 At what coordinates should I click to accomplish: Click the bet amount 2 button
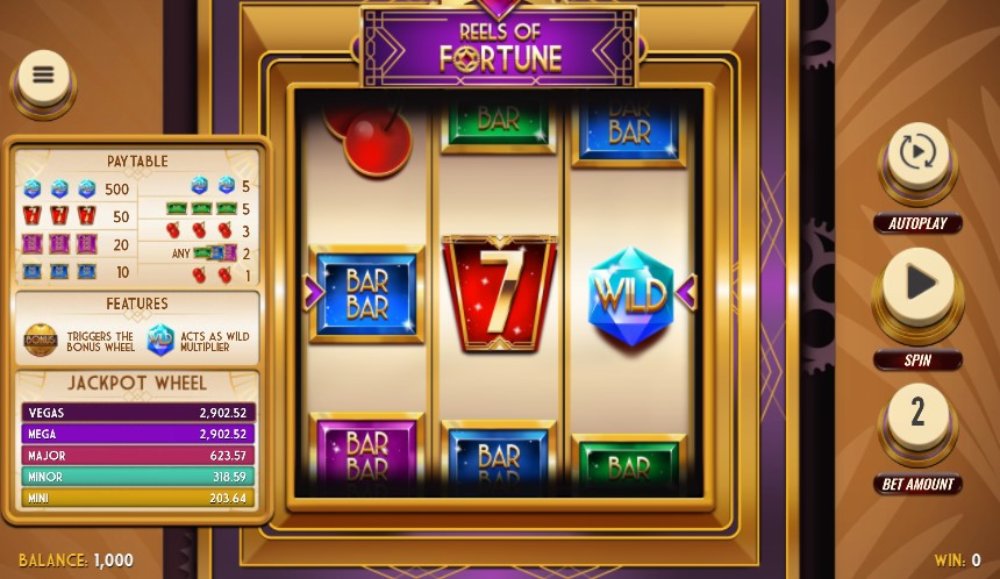(x=918, y=417)
